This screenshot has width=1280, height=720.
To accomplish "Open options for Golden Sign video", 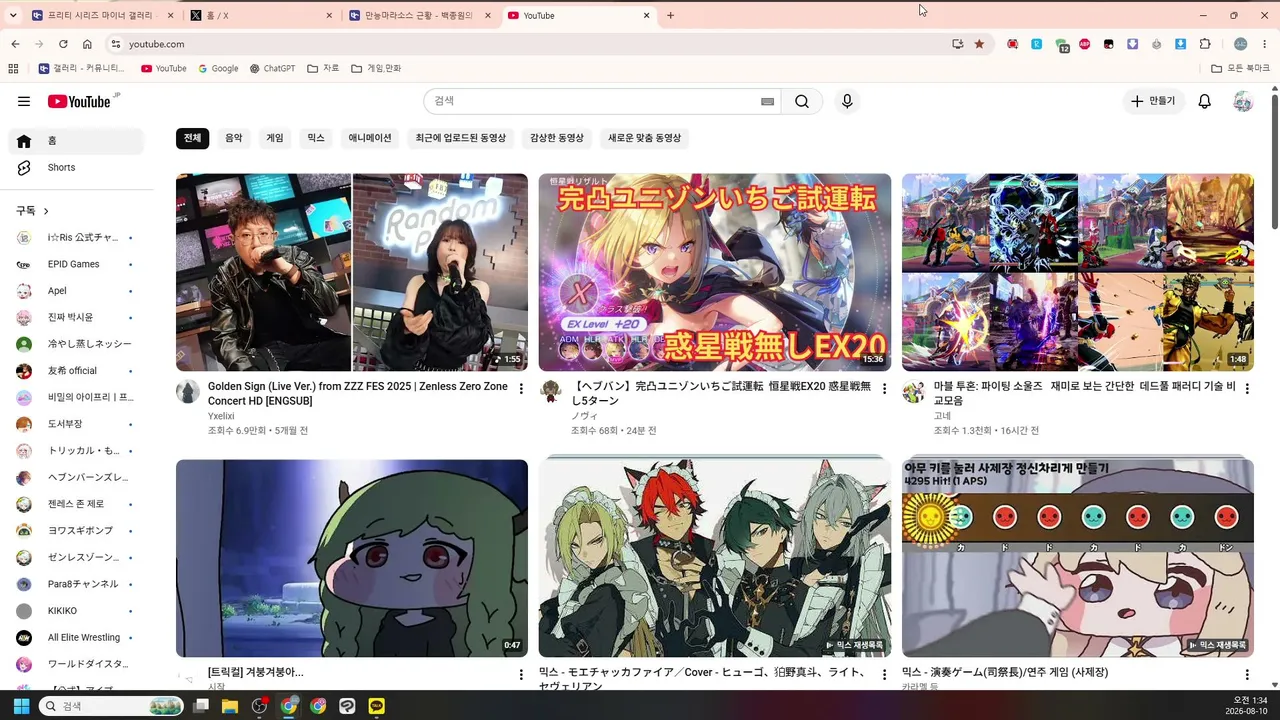I will [521, 389].
